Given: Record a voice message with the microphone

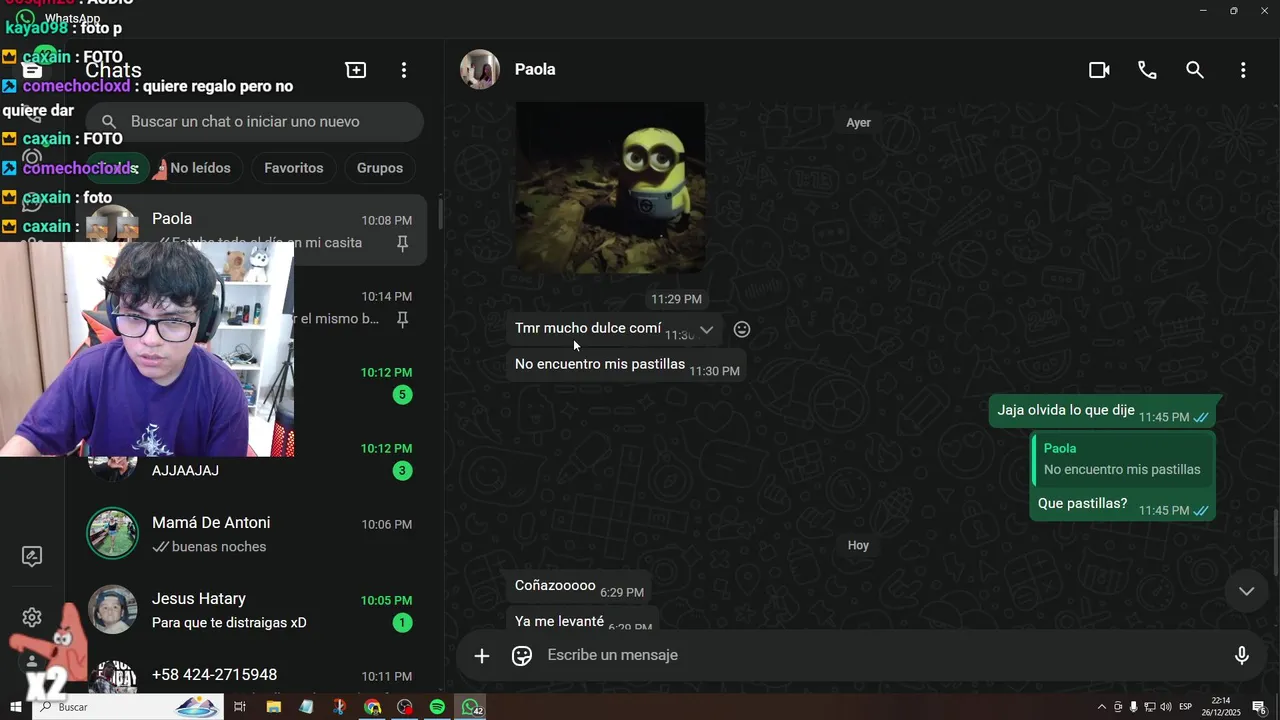Looking at the screenshot, I should click(x=1242, y=656).
